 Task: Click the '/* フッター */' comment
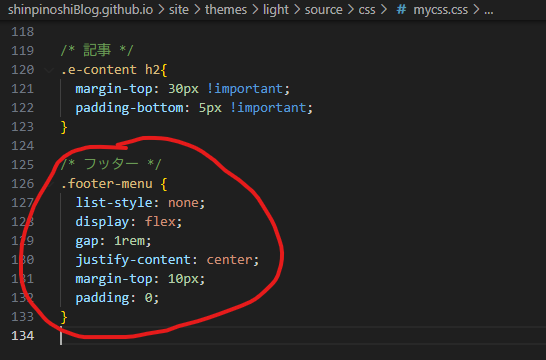(111, 164)
